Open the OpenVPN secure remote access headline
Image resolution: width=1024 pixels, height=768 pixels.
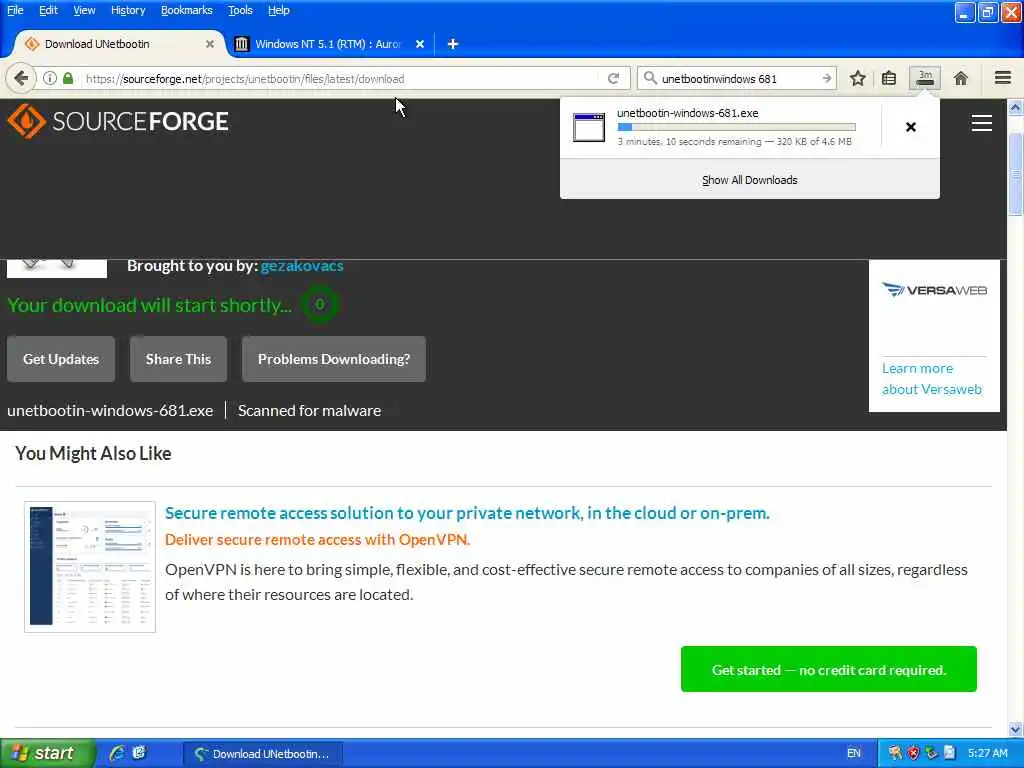pyautogui.click(x=468, y=513)
